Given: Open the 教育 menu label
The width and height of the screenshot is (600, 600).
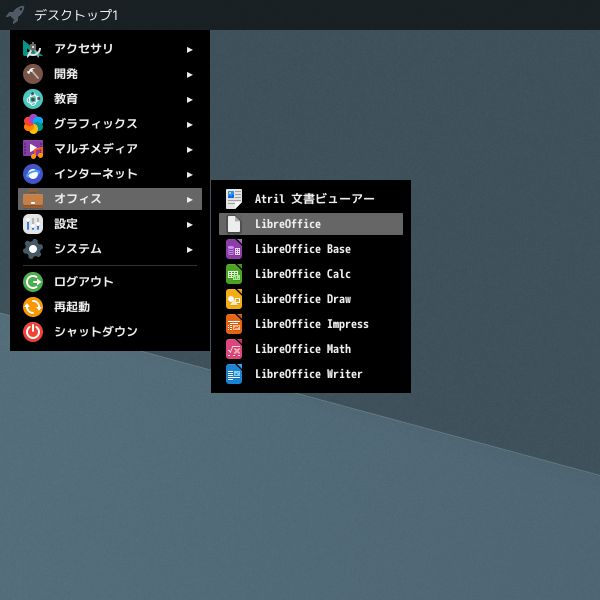Looking at the screenshot, I should click(x=66, y=99).
